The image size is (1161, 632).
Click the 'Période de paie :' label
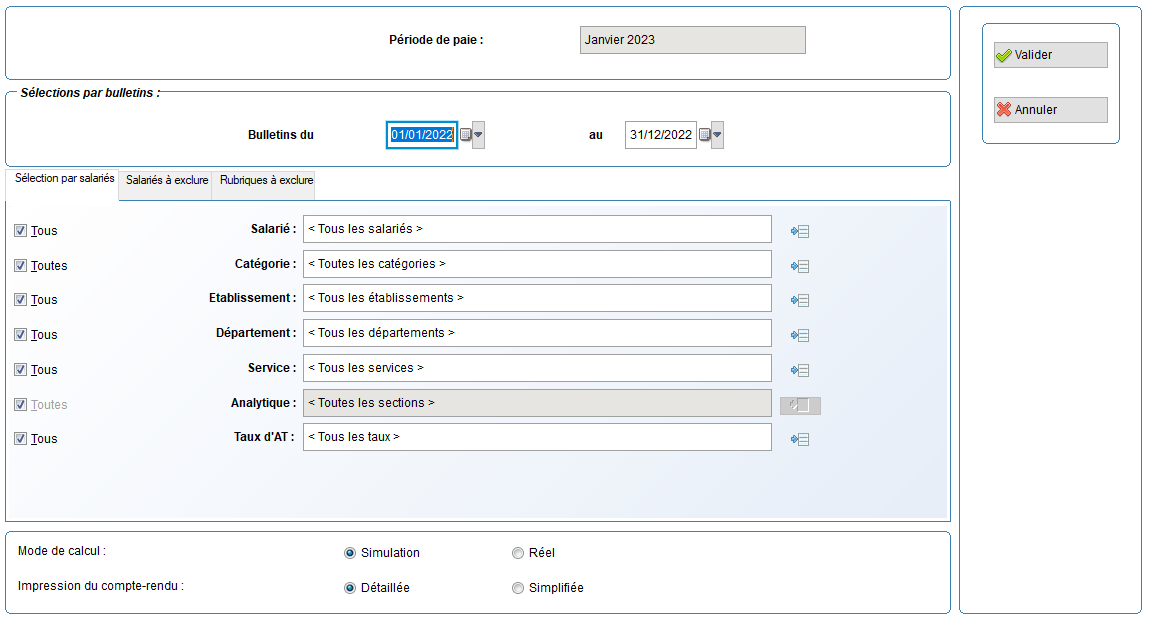(x=436, y=40)
